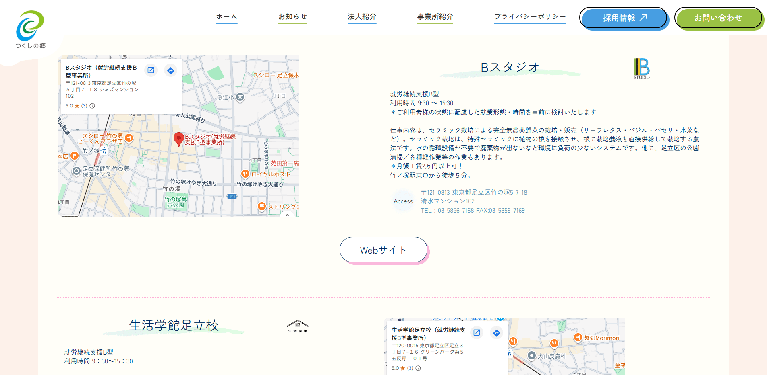Open the 法人紹介 menu item
Viewport: 767px width, 375px height.
362,17
